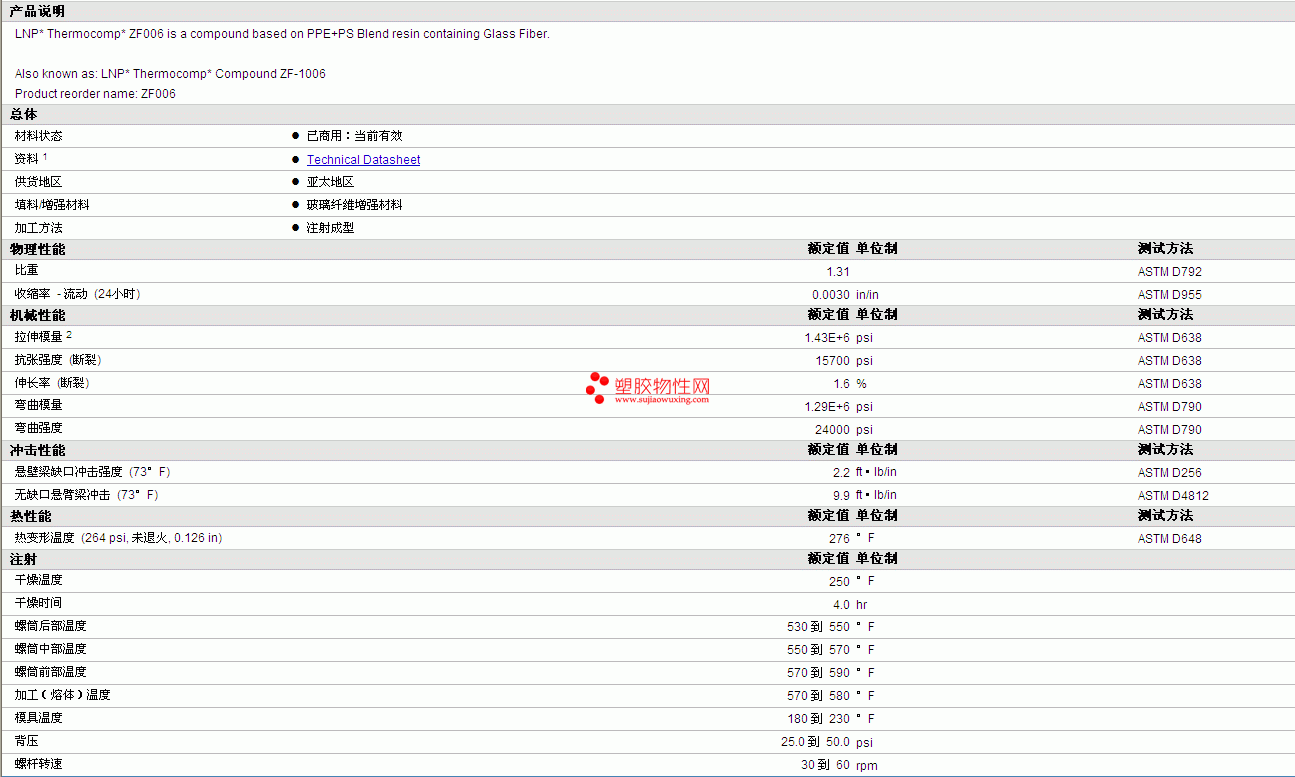Click the "供货地区" row label

coord(38,182)
